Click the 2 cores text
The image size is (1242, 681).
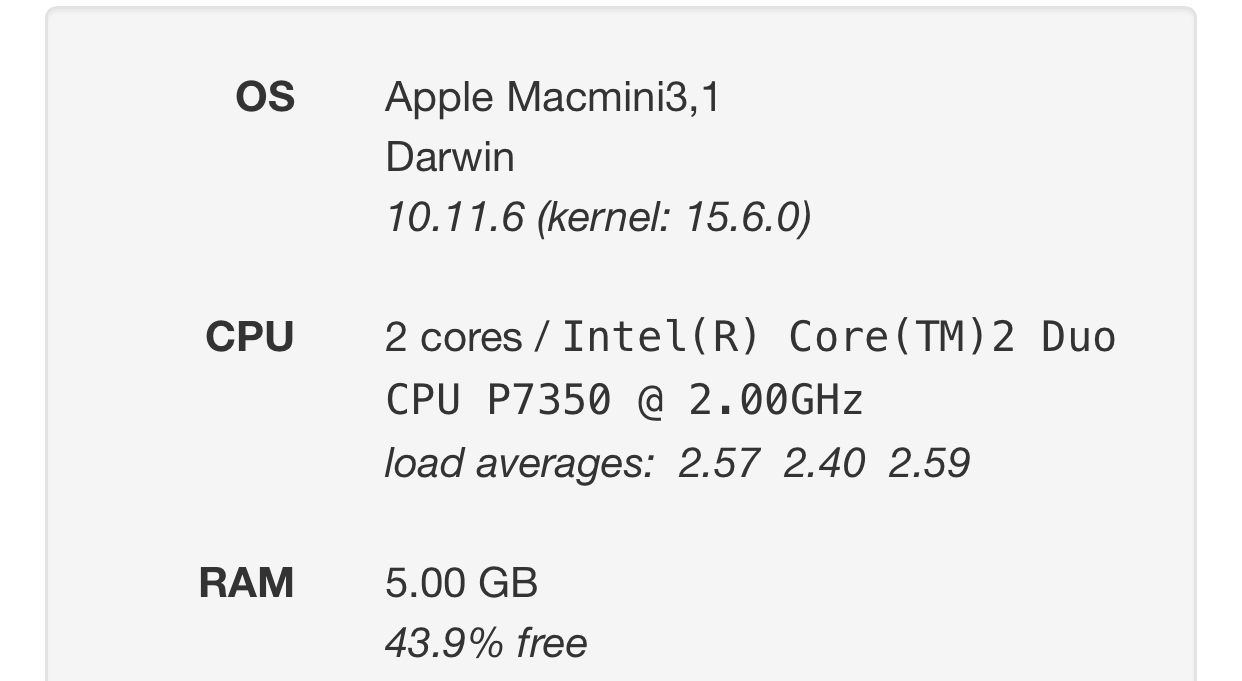452,338
